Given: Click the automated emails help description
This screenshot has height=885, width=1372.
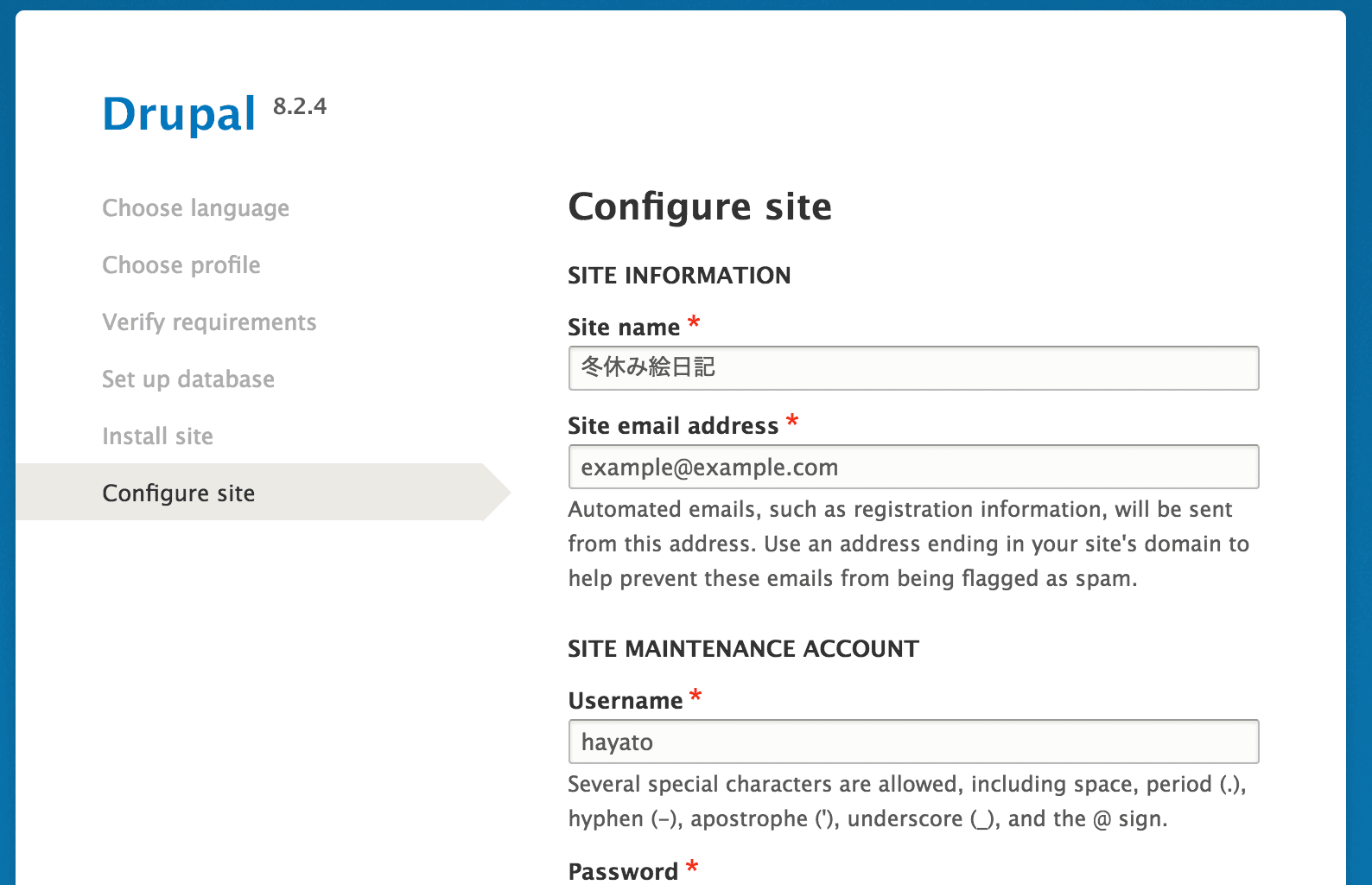Looking at the screenshot, I should [x=909, y=544].
